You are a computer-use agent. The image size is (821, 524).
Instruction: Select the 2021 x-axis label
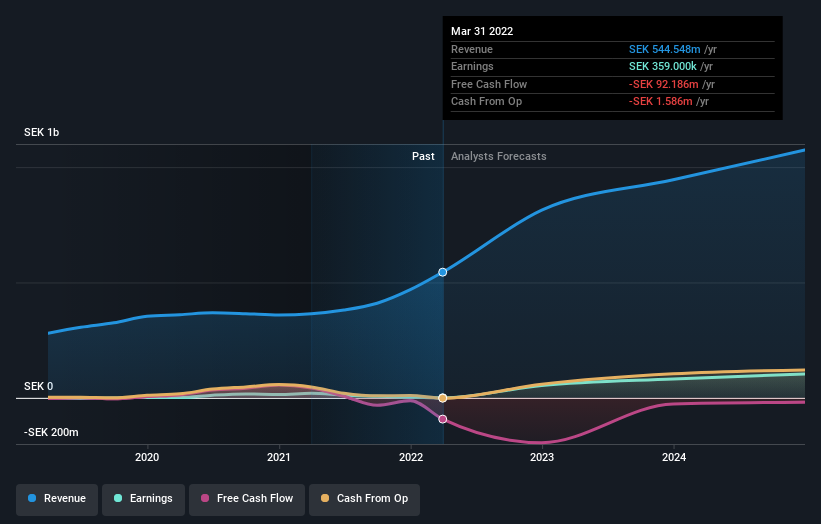(x=279, y=457)
